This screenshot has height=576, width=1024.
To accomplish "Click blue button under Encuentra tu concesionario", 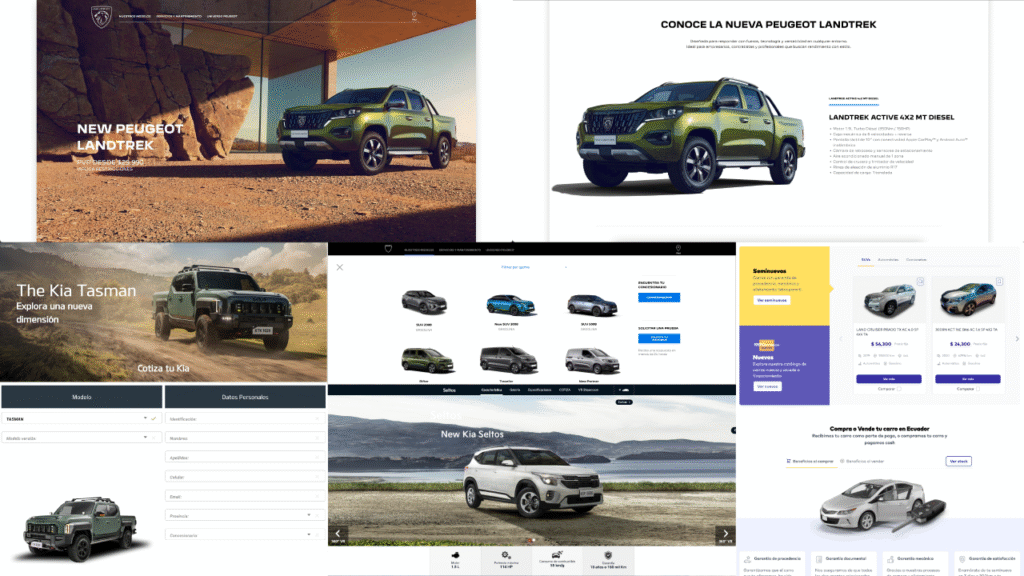I will 659,297.
